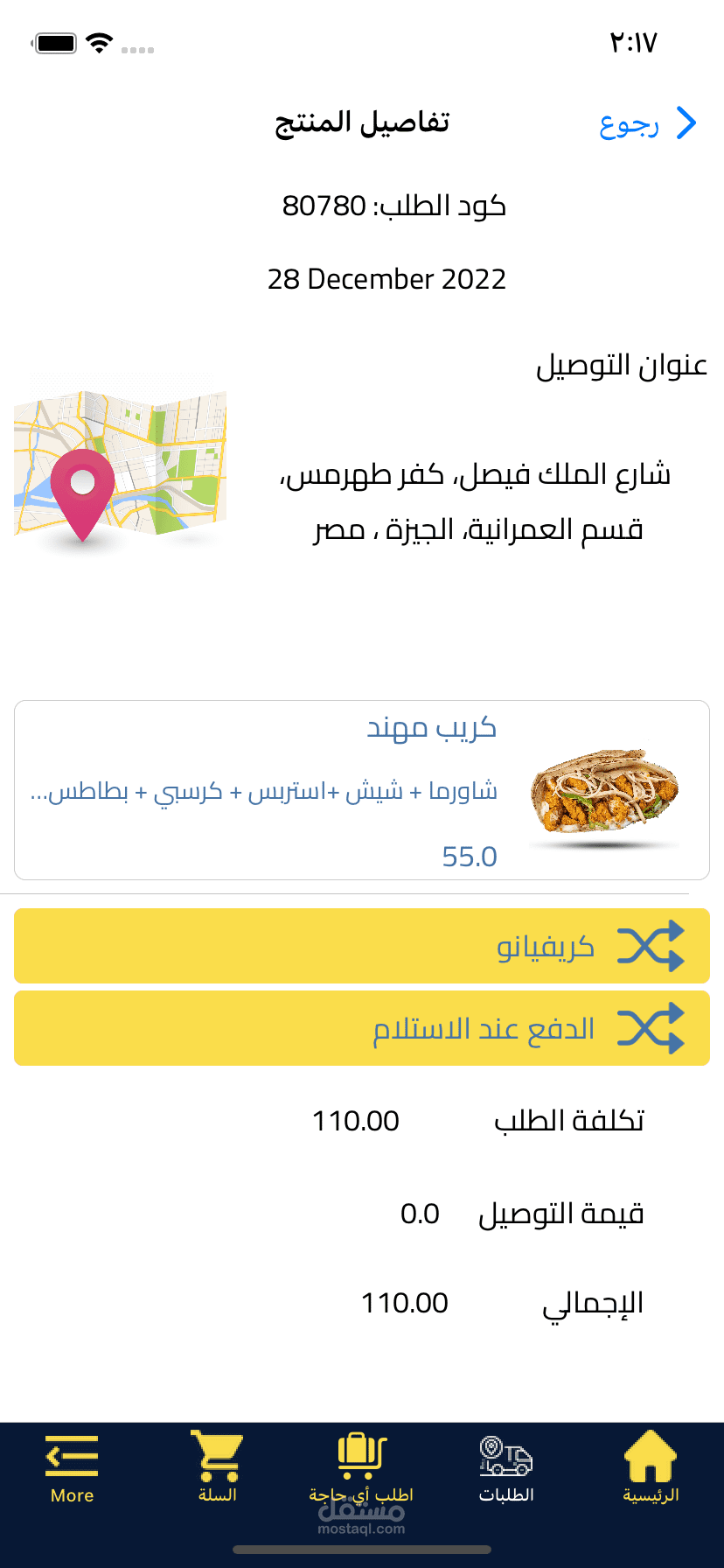Image resolution: width=724 pixels, height=1568 pixels.
Task: Tap the shuffle icon beside كريفيانو
Action: coord(651,946)
